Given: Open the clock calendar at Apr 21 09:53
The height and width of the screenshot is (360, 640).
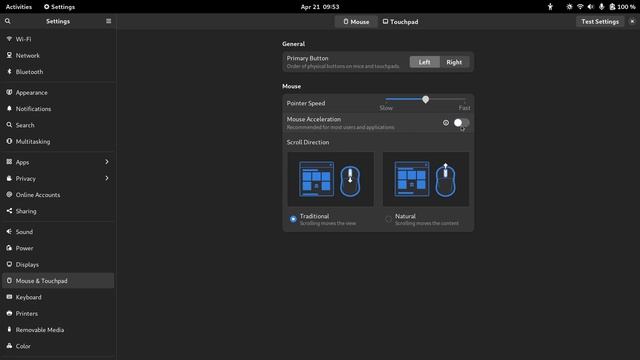Looking at the screenshot, I should [320, 7].
